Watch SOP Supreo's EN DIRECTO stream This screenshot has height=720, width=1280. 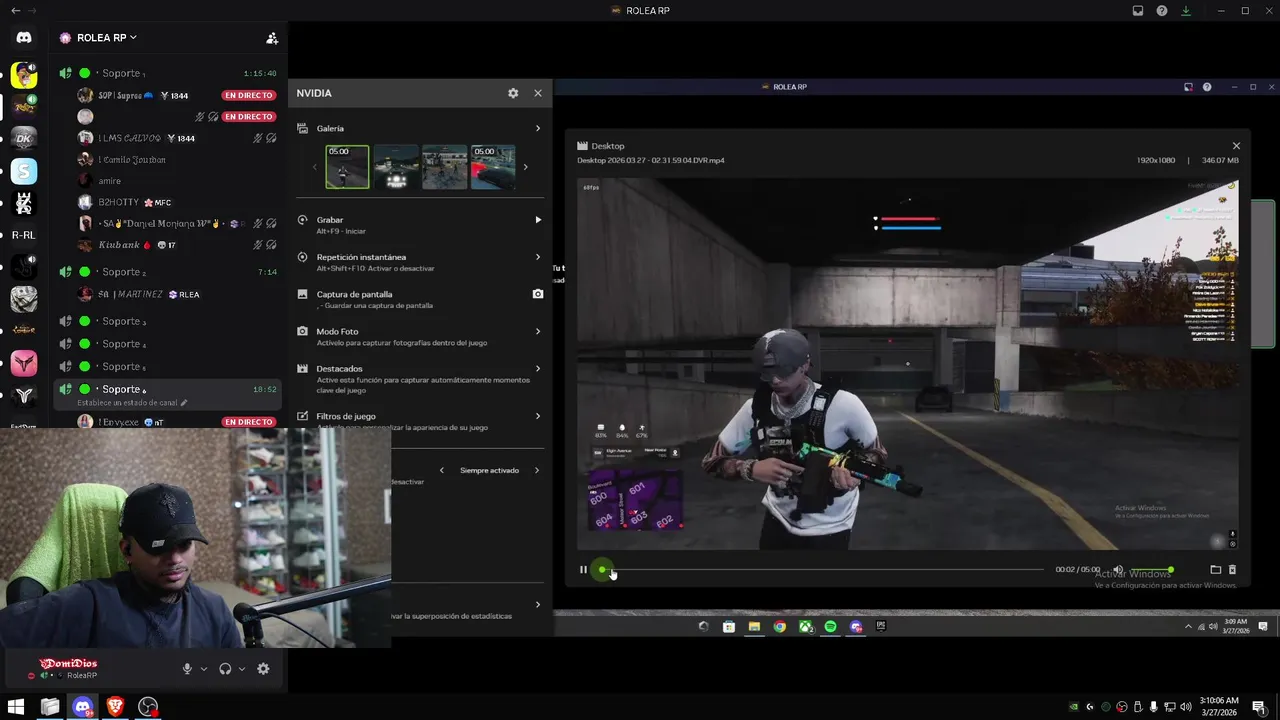248,95
